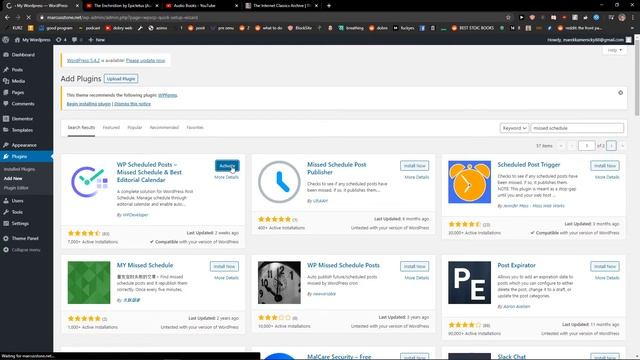Select the Search Results tab
640x360 pixels.
point(81,128)
